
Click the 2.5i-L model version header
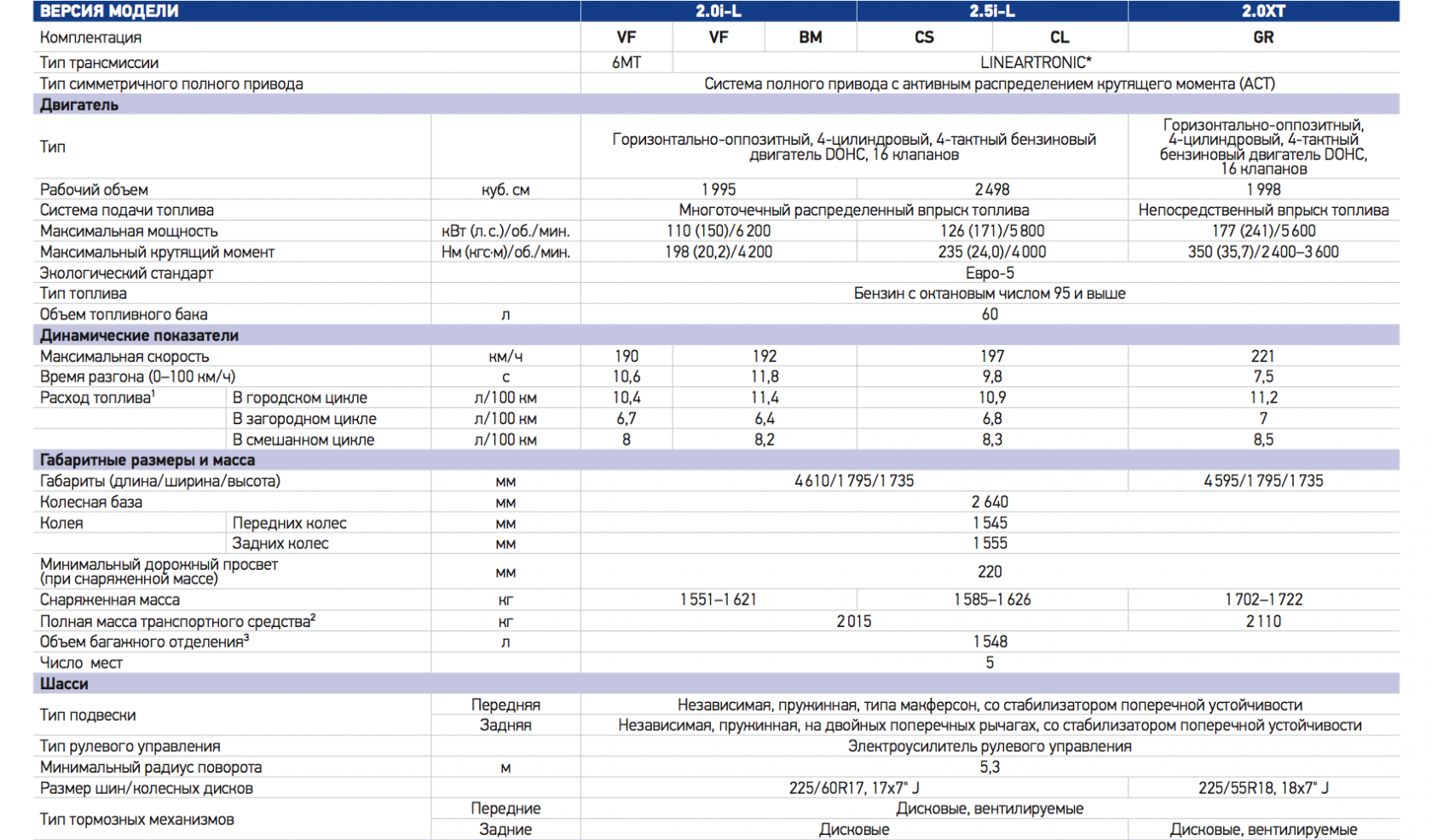click(991, 11)
